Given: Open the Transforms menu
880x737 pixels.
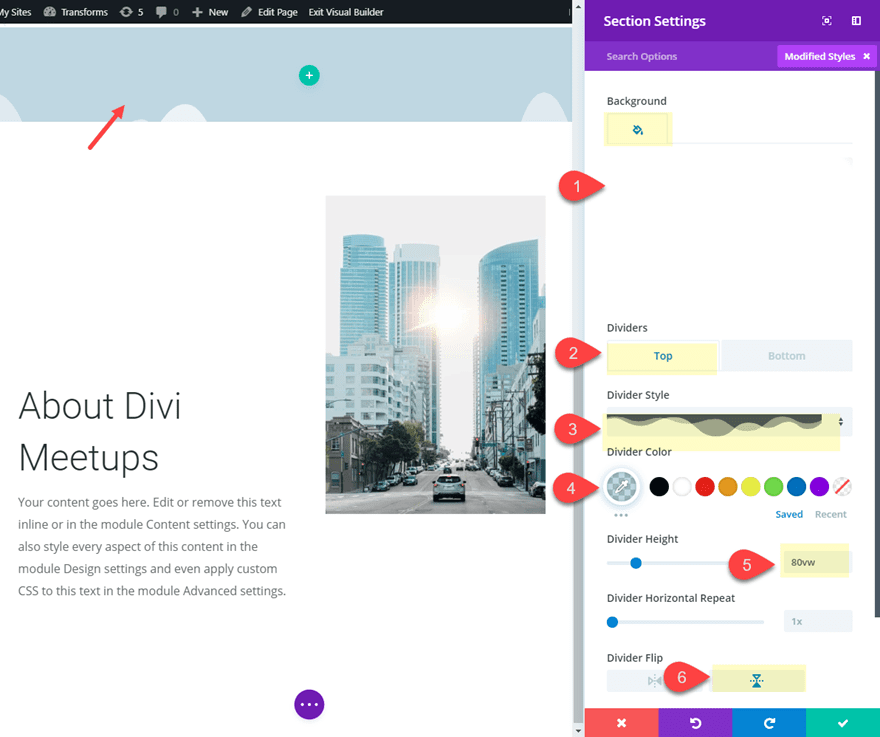Looking at the screenshot, I should [x=84, y=11].
